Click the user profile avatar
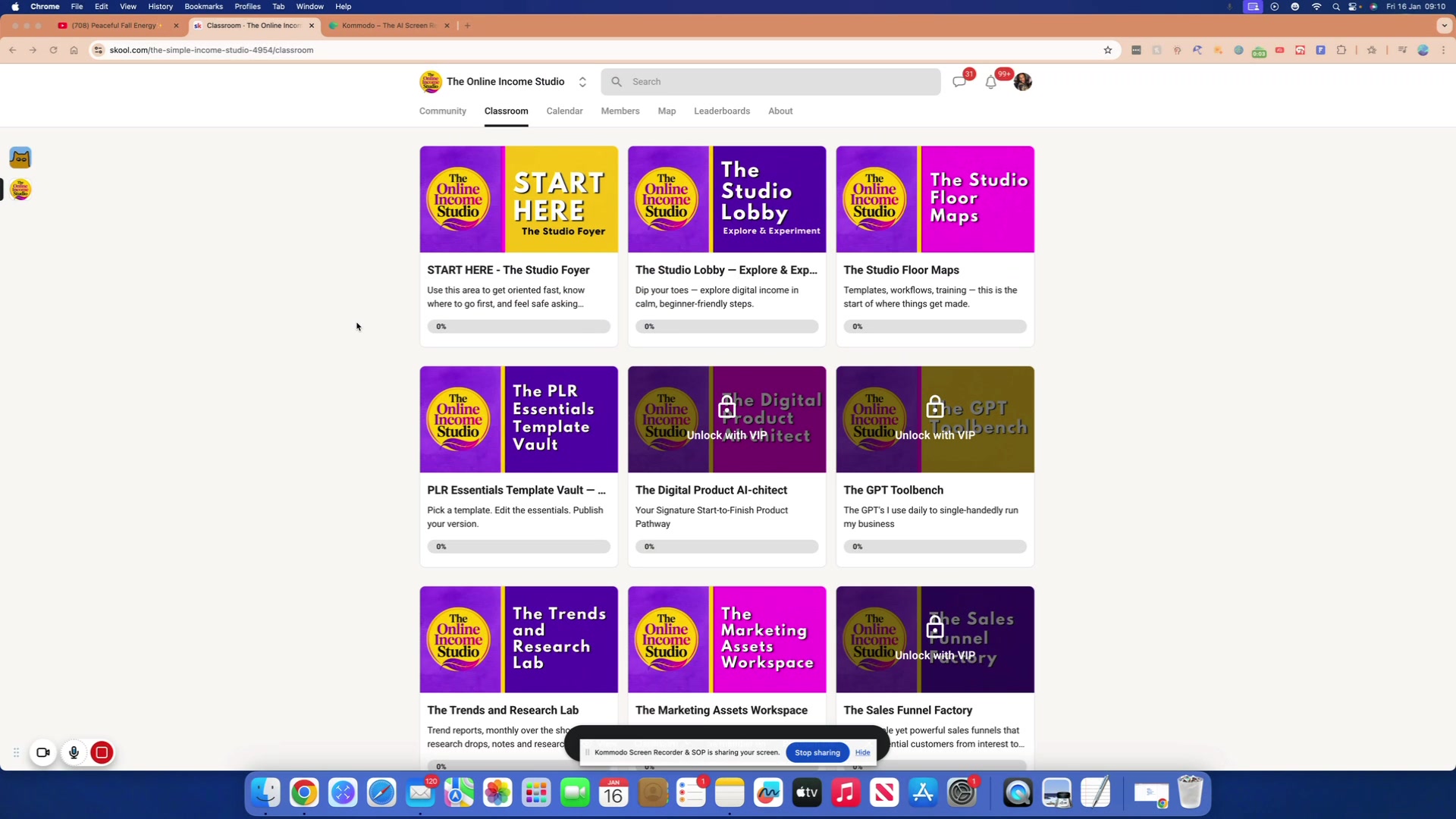1456x819 pixels. pyautogui.click(x=1022, y=82)
